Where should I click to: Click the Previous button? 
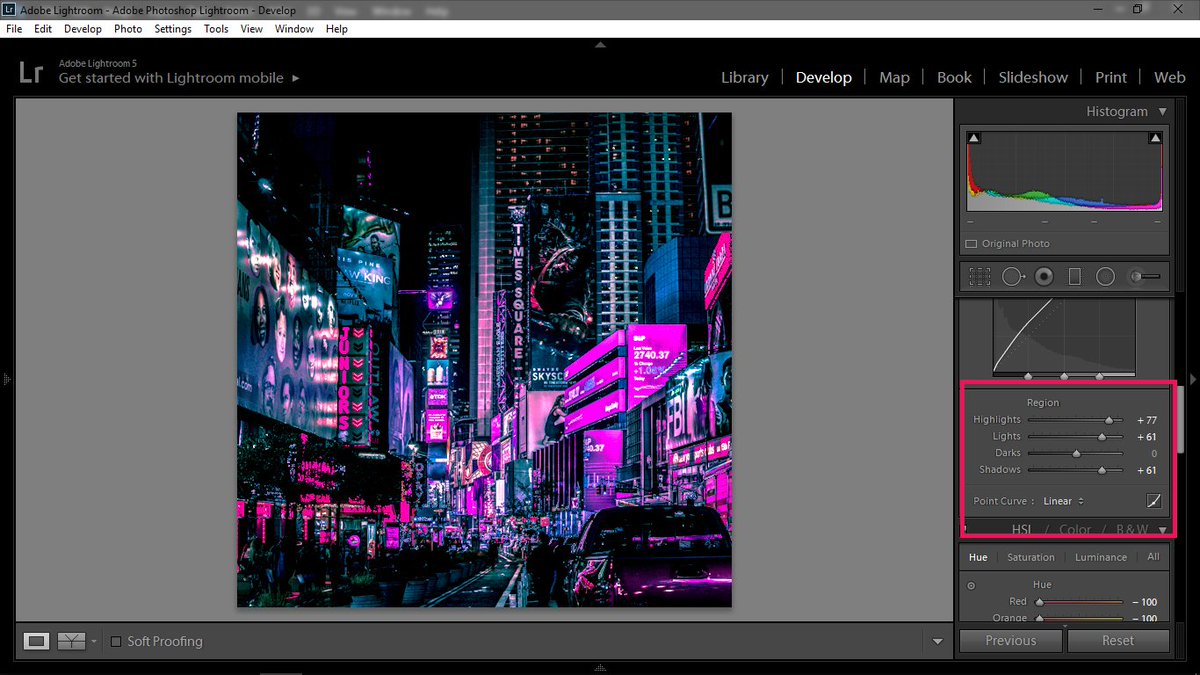tap(1010, 641)
